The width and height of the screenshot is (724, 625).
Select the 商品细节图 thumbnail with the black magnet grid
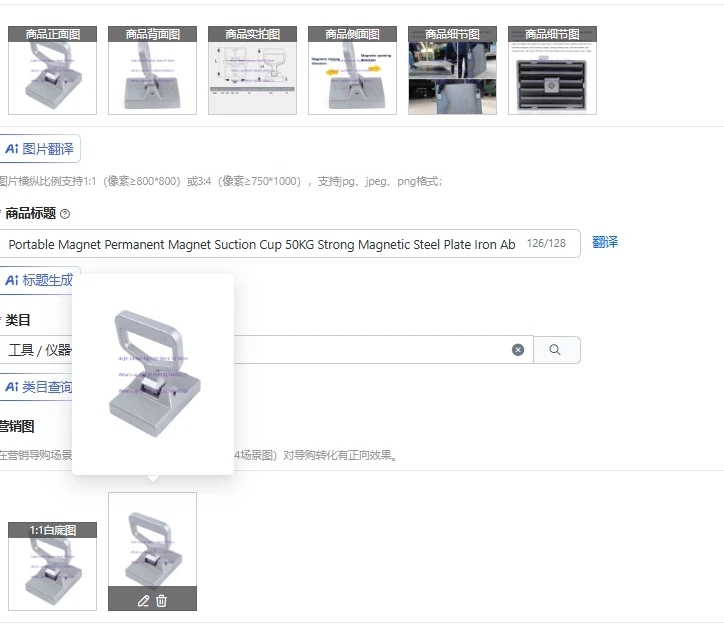click(x=552, y=70)
